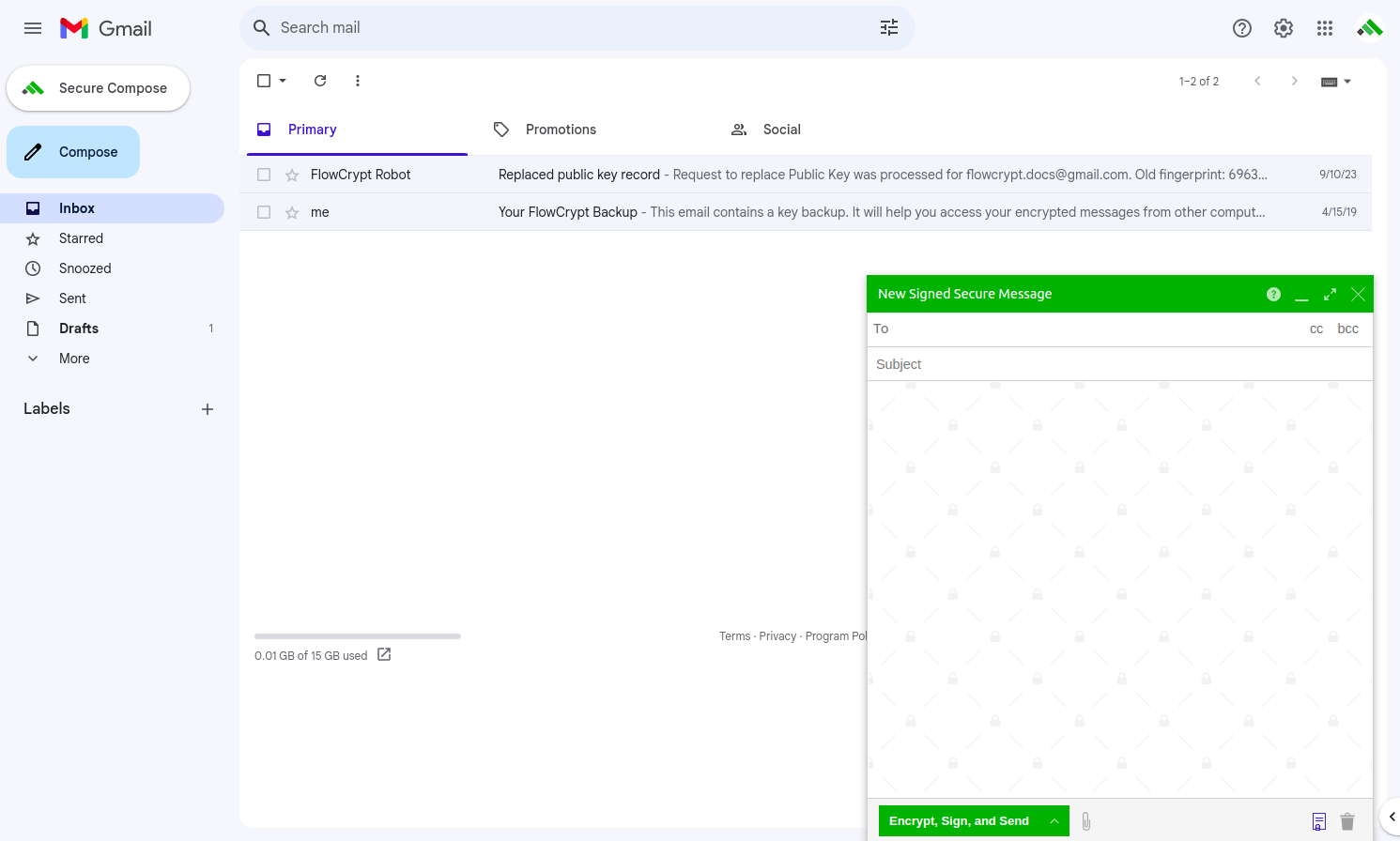Open the Gmail main menu hamburger icon
Viewport: 1400px width, 841px height.
point(33,28)
